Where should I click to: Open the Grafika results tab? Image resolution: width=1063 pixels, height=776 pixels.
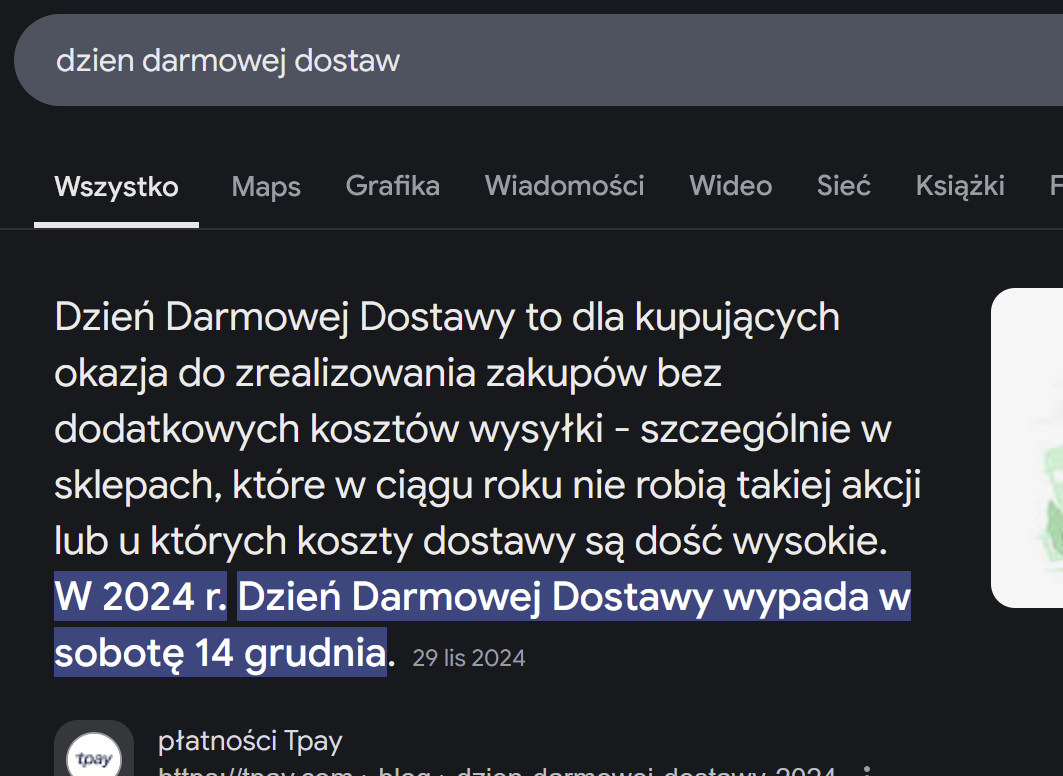(x=392, y=186)
